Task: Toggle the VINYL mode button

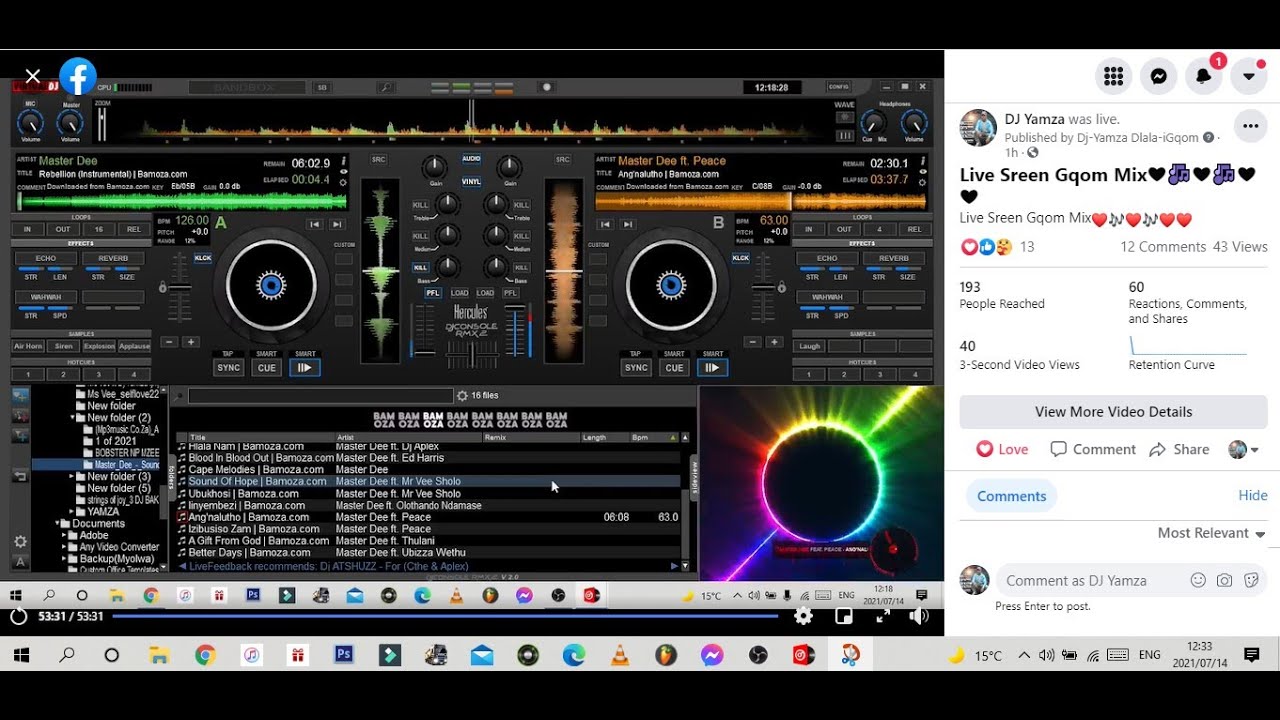Action: tap(471, 182)
